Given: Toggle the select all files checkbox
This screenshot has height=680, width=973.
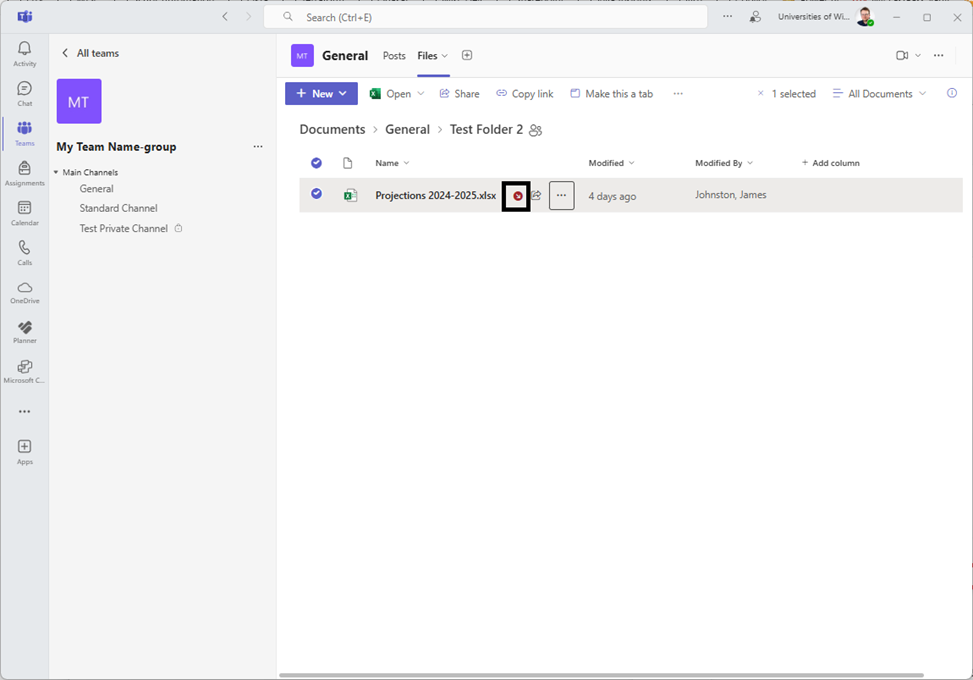Looking at the screenshot, I should click(316, 163).
